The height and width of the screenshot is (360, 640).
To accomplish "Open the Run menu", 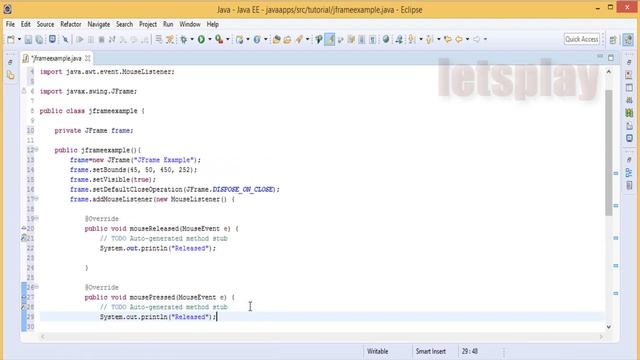I will coord(168,24).
